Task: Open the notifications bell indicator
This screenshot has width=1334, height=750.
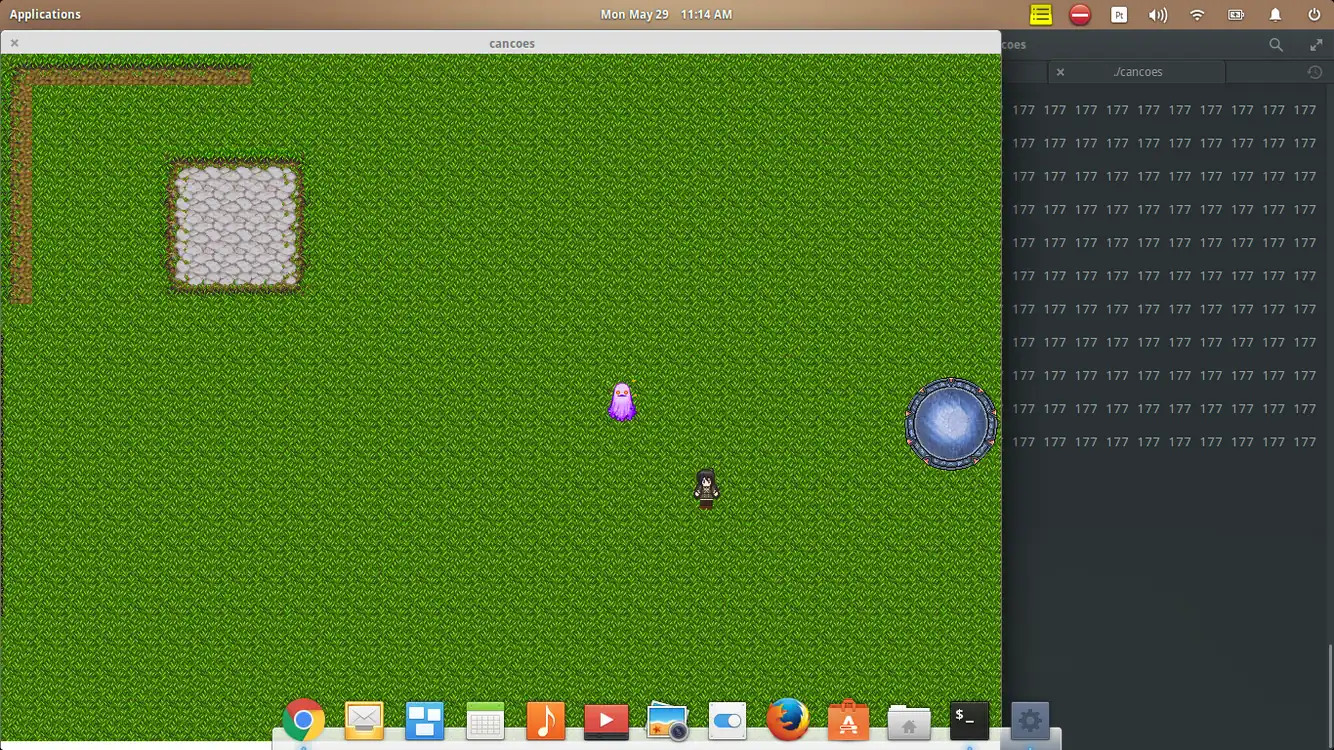Action: [1275, 15]
